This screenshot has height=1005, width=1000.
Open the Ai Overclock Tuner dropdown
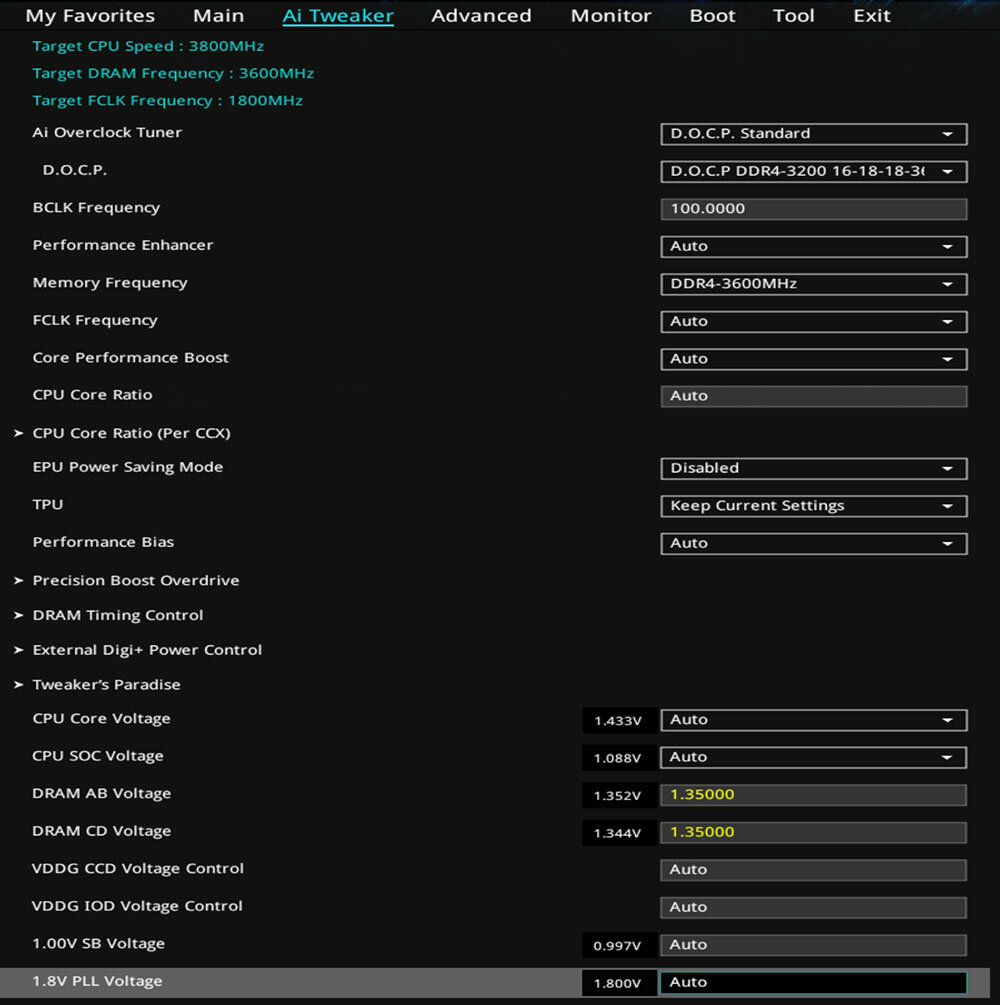point(813,134)
